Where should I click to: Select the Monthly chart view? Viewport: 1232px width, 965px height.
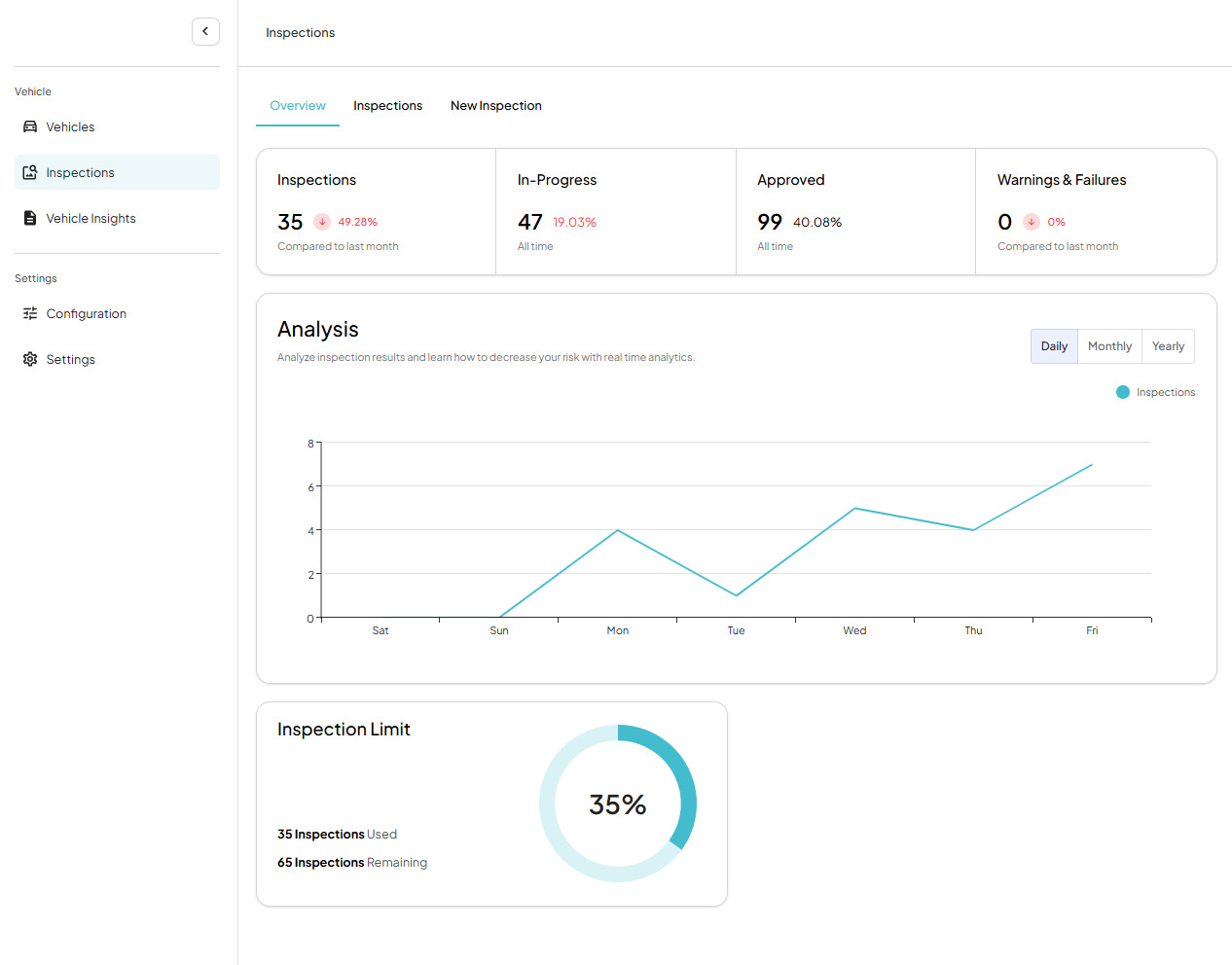[x=1109, y=346]
